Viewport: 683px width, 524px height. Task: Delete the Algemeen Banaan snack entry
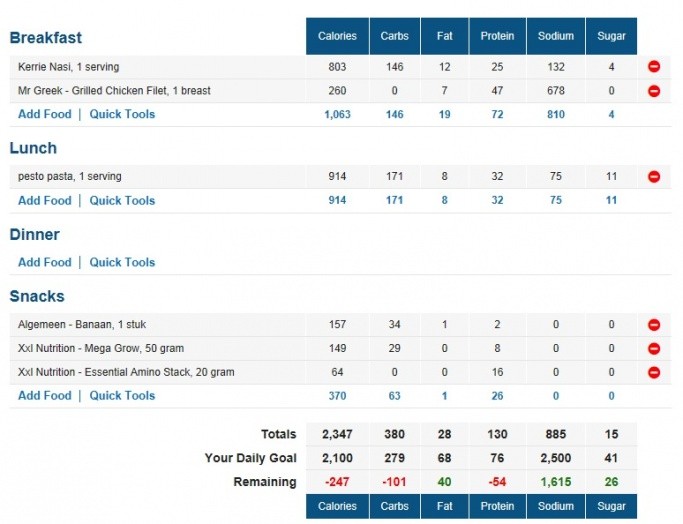click(x=654, y=325)
